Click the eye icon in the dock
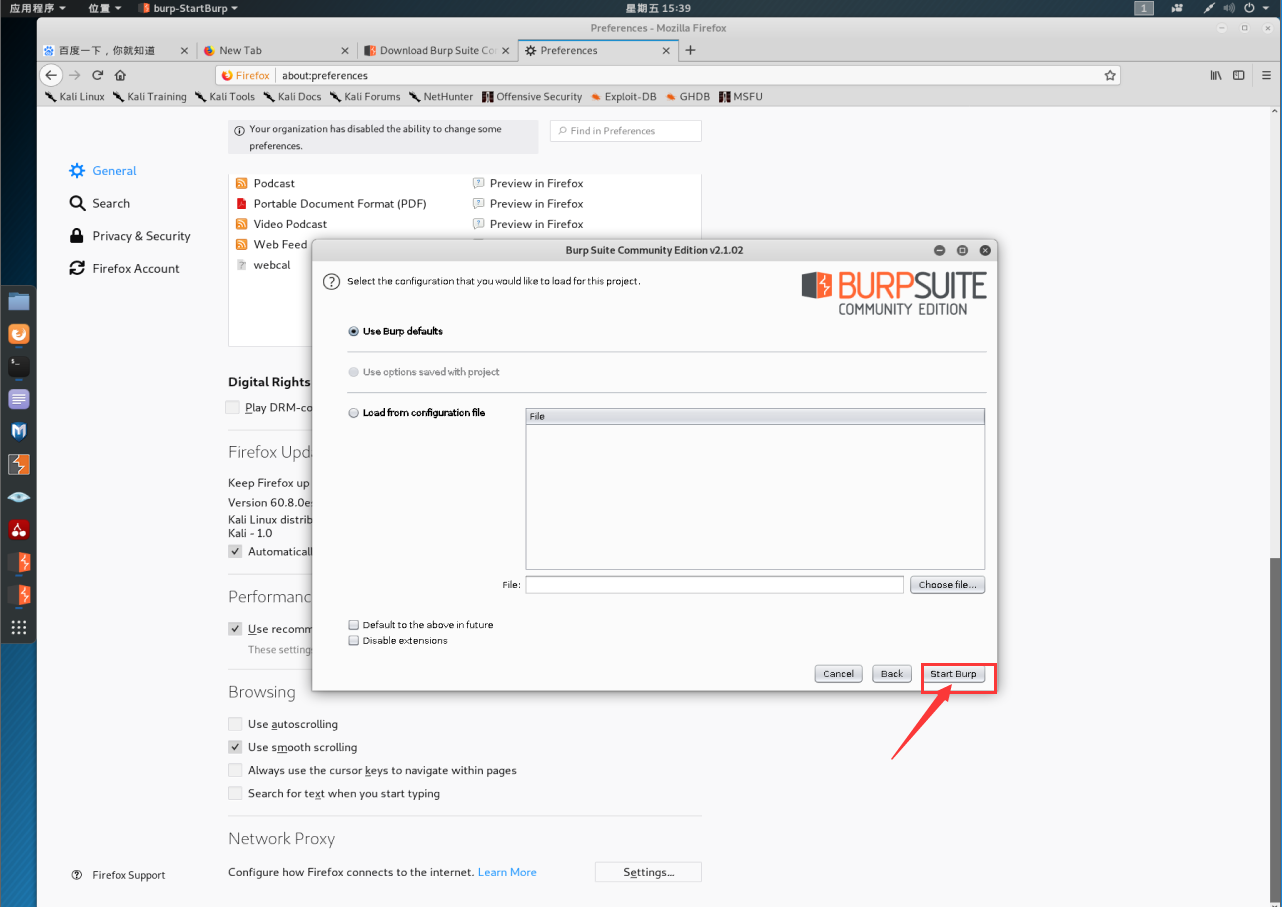 click(x=19, y=497)
